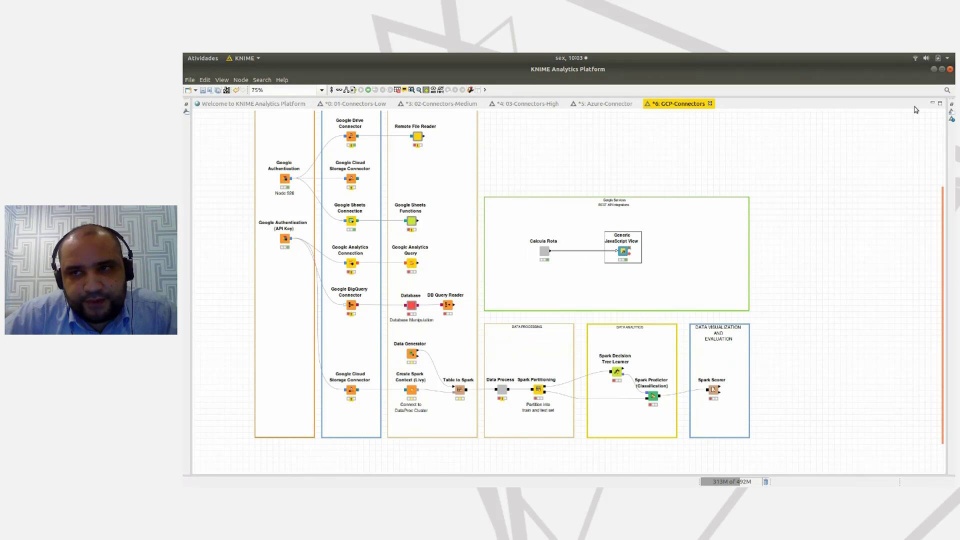Select the Data Generator node

[411, 354]
